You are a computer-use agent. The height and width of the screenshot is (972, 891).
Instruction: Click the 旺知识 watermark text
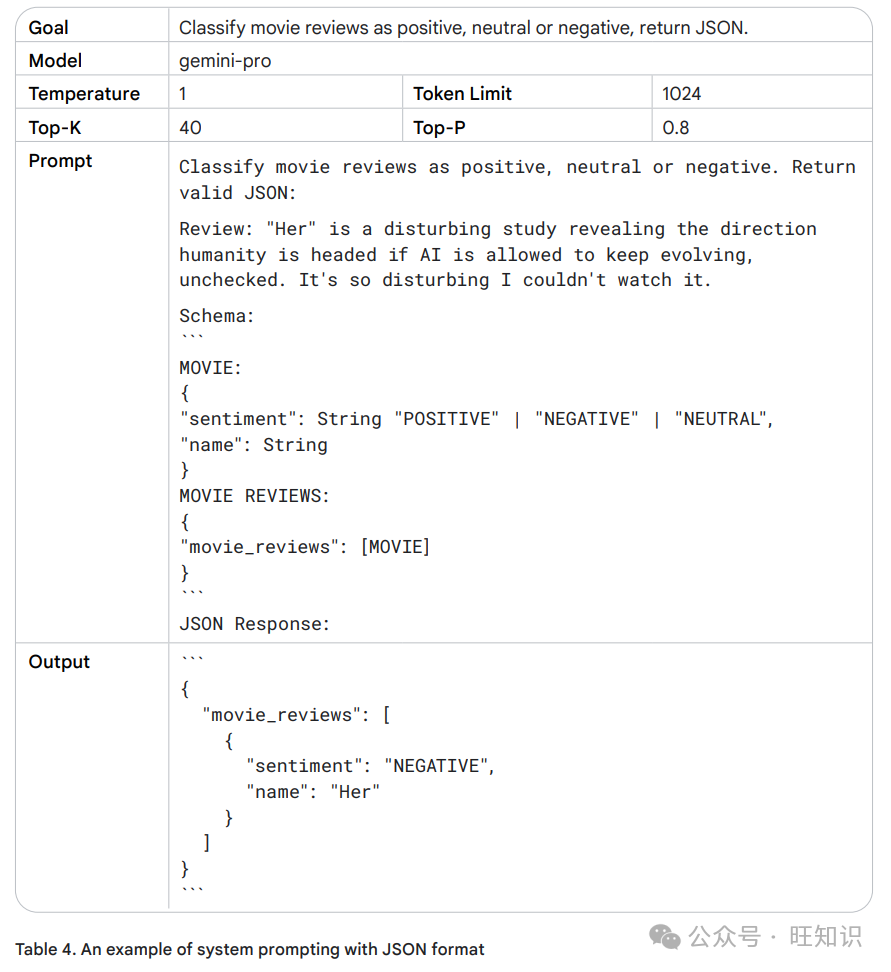click(826, 936)
